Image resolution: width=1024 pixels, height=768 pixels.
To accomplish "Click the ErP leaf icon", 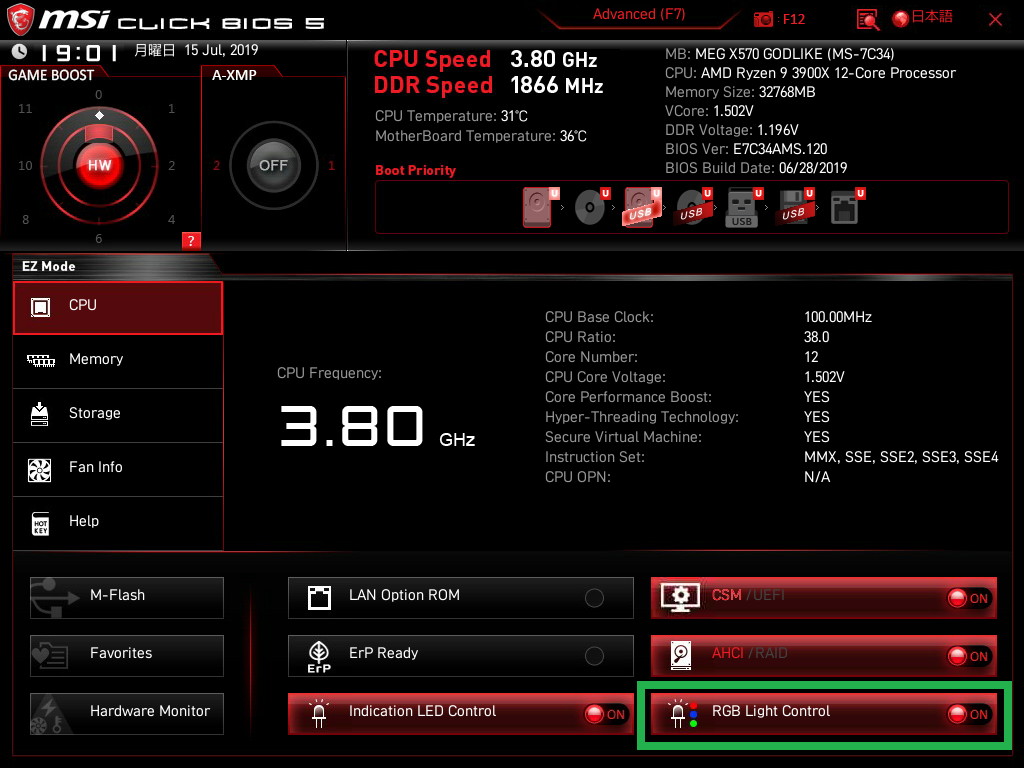I will pyautogui.click(x=319, y=656).
